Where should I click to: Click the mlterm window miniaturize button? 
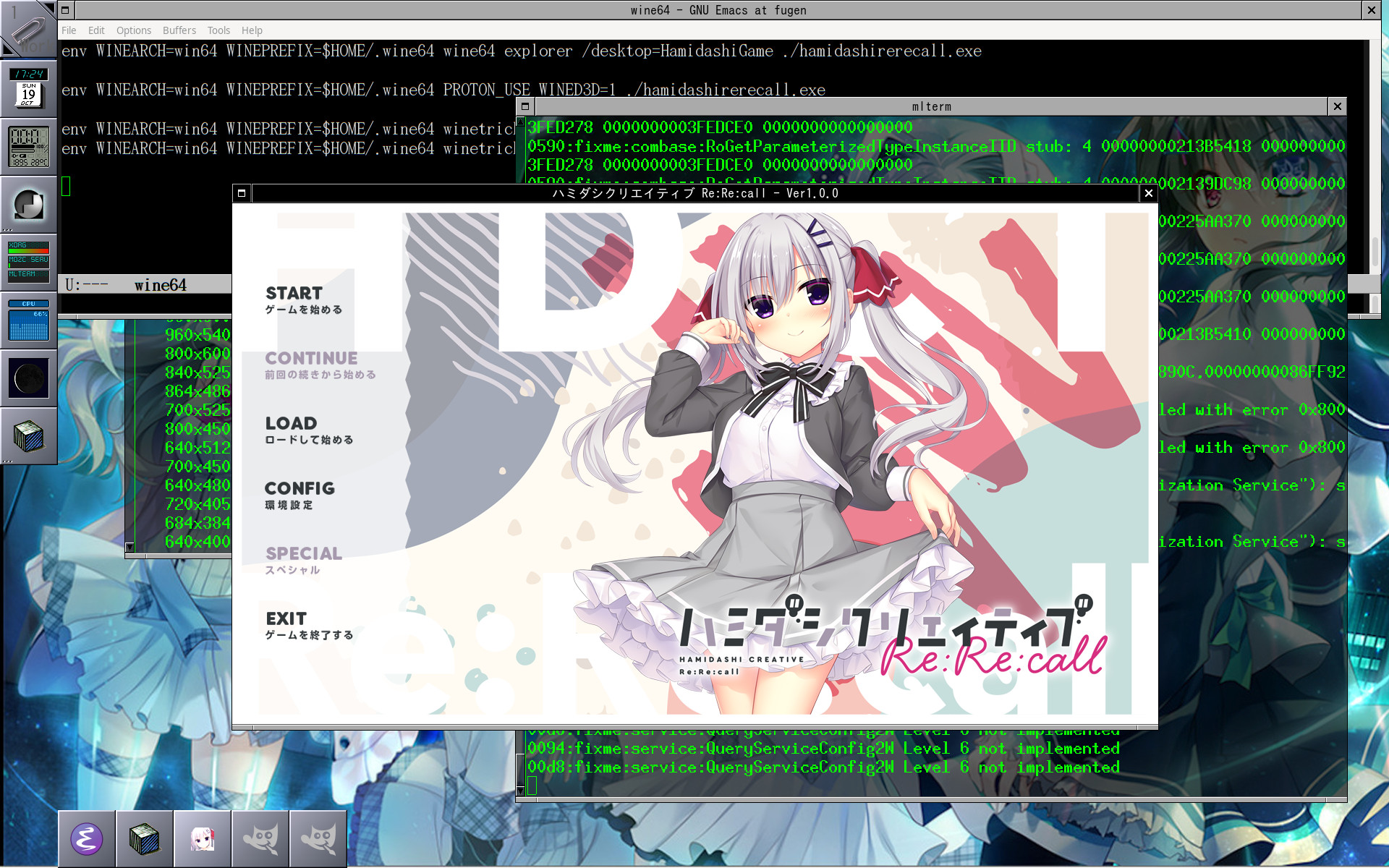click(x=525, y=106)
